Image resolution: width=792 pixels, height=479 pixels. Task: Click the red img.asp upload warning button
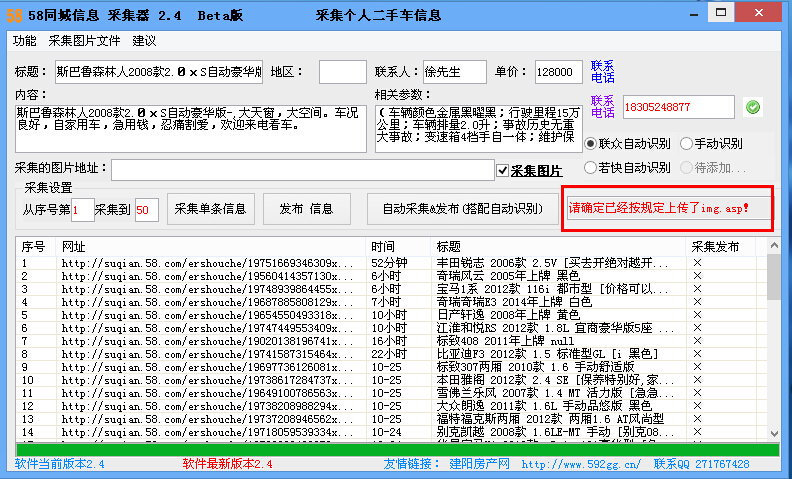pos(667,209)
